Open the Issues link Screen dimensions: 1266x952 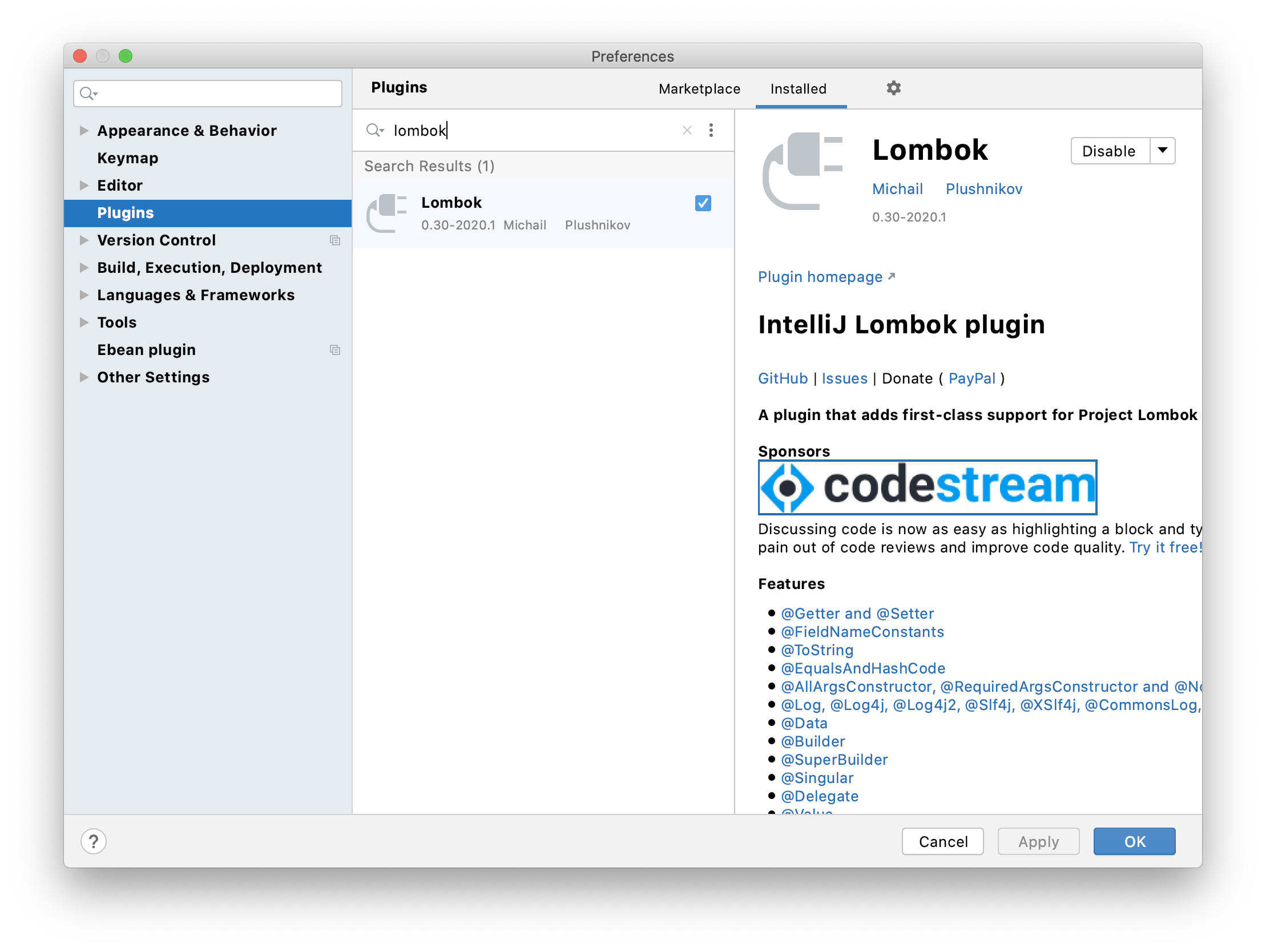coord(844,378)
